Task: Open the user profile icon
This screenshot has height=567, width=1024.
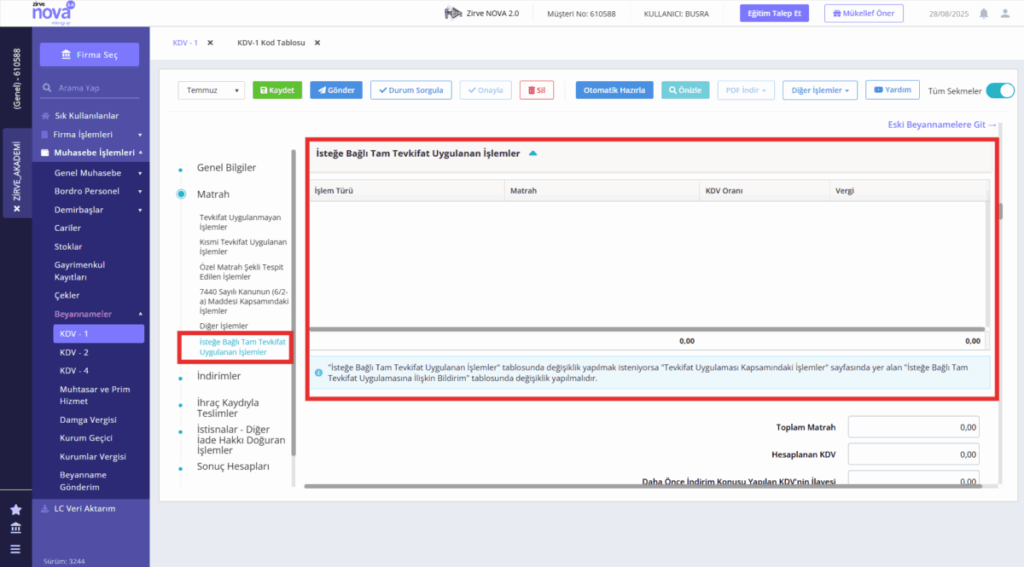Action: tap(1005, 13)
